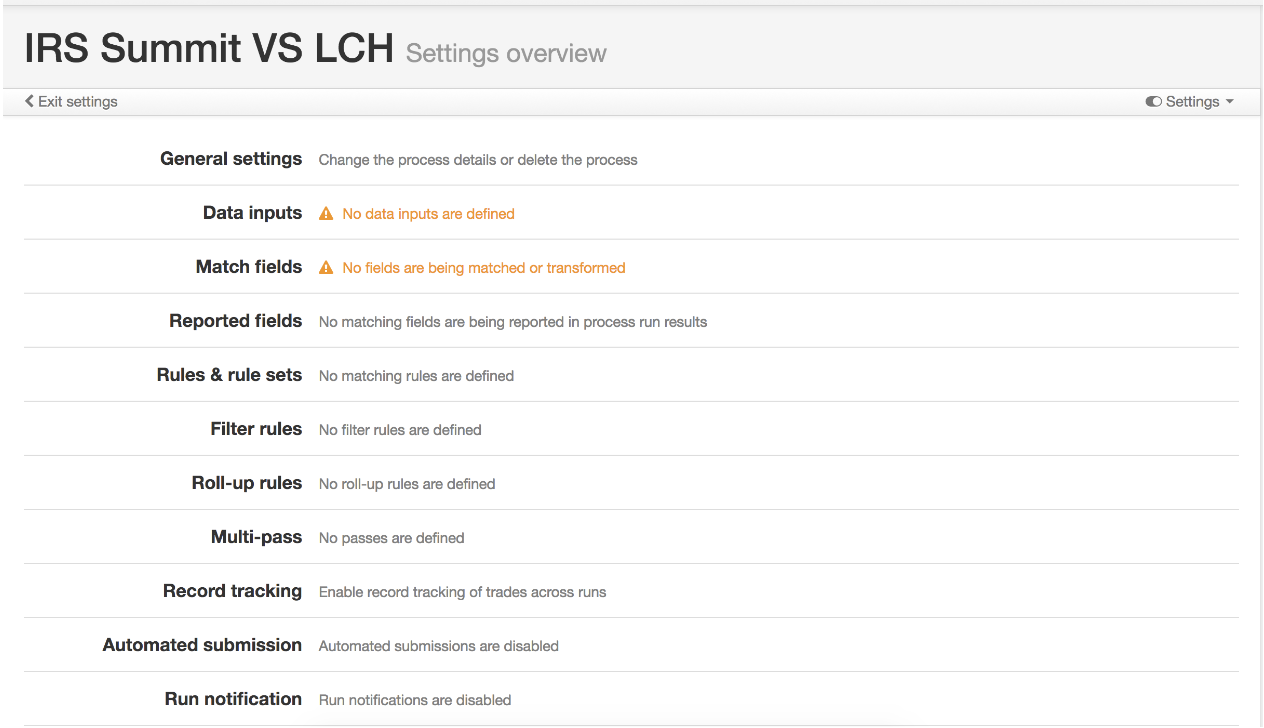Open Rules & rule sets

pyautogui.click(x=229, y=375)
